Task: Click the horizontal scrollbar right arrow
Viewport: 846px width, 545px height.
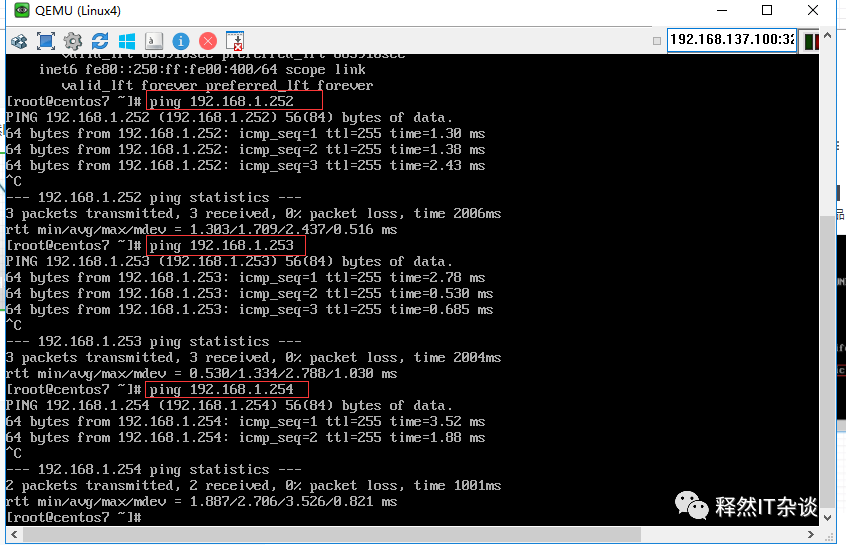Action: click(810, 534)
